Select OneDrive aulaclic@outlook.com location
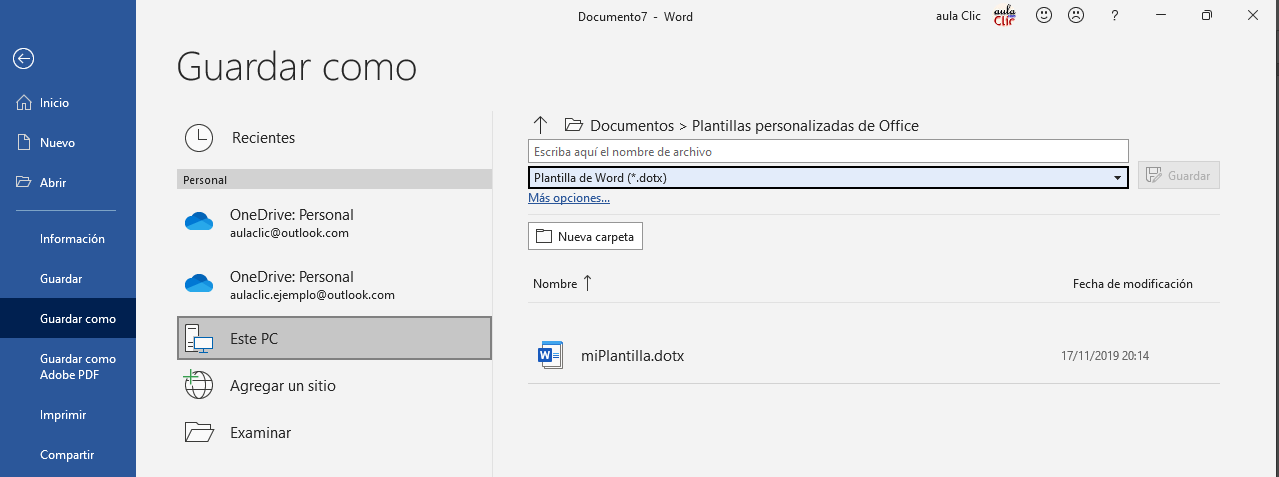This screenshot has height=477, width=1279. pos(290,223)
